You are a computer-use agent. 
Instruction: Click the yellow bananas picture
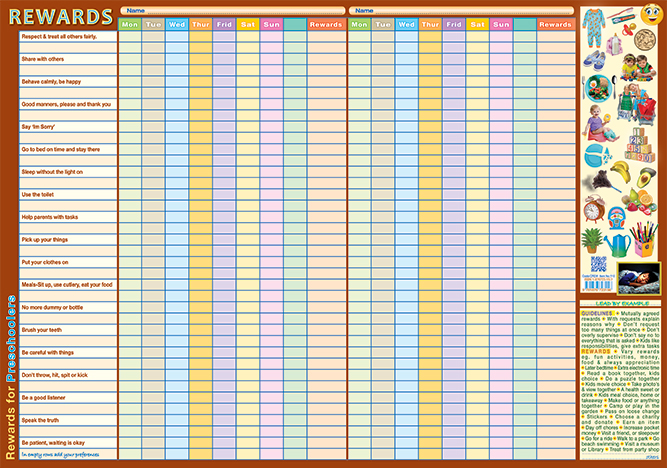pos(622,171)
